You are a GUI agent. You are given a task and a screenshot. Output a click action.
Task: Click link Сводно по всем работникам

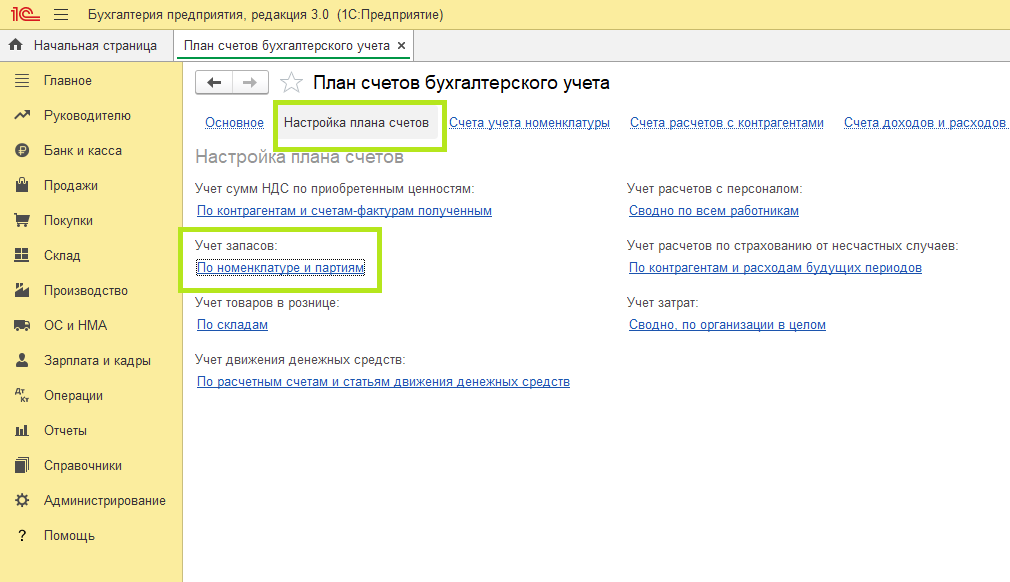pyautogui.click(x=714, y=211)
